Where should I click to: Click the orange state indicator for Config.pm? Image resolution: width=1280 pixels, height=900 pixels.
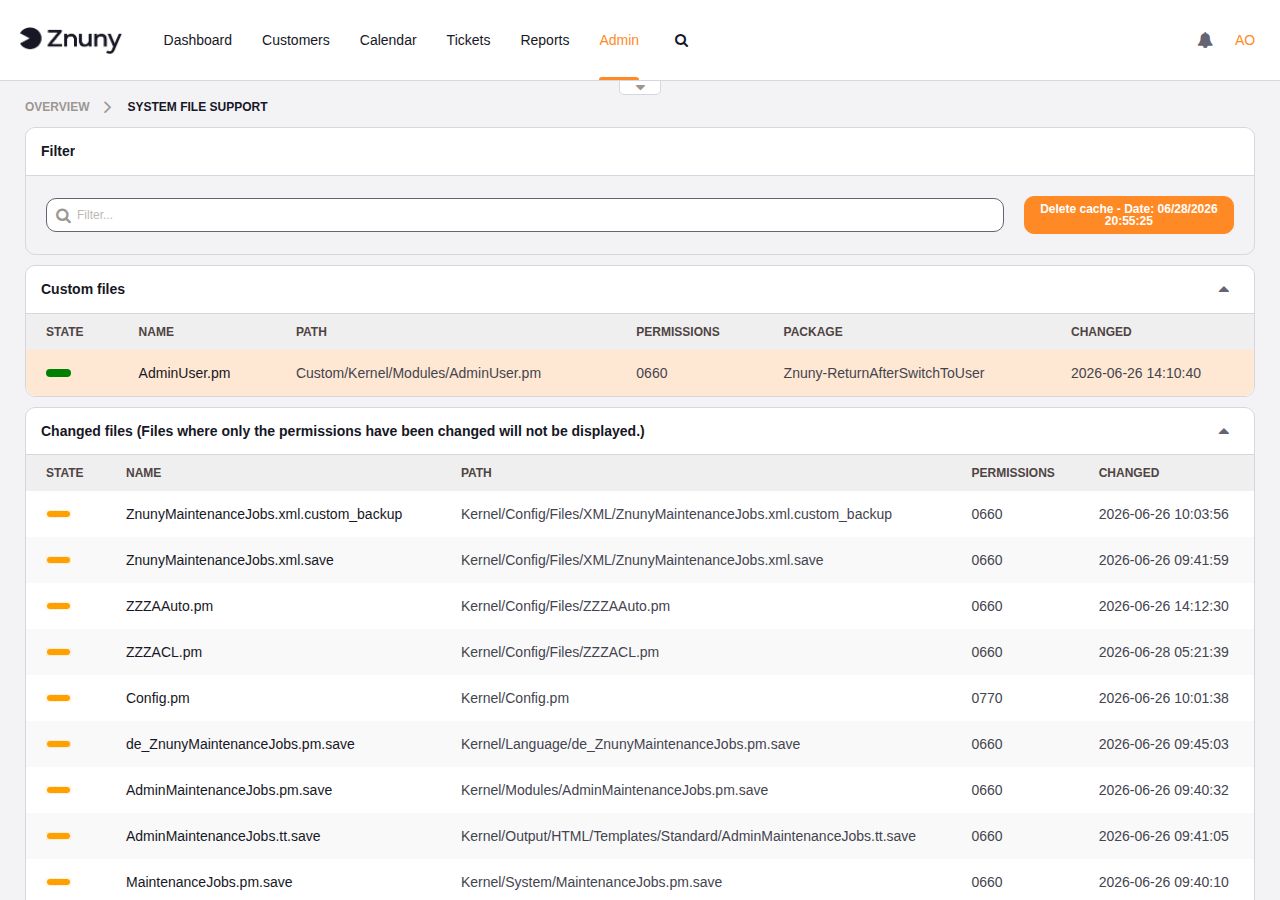[58, 698]
